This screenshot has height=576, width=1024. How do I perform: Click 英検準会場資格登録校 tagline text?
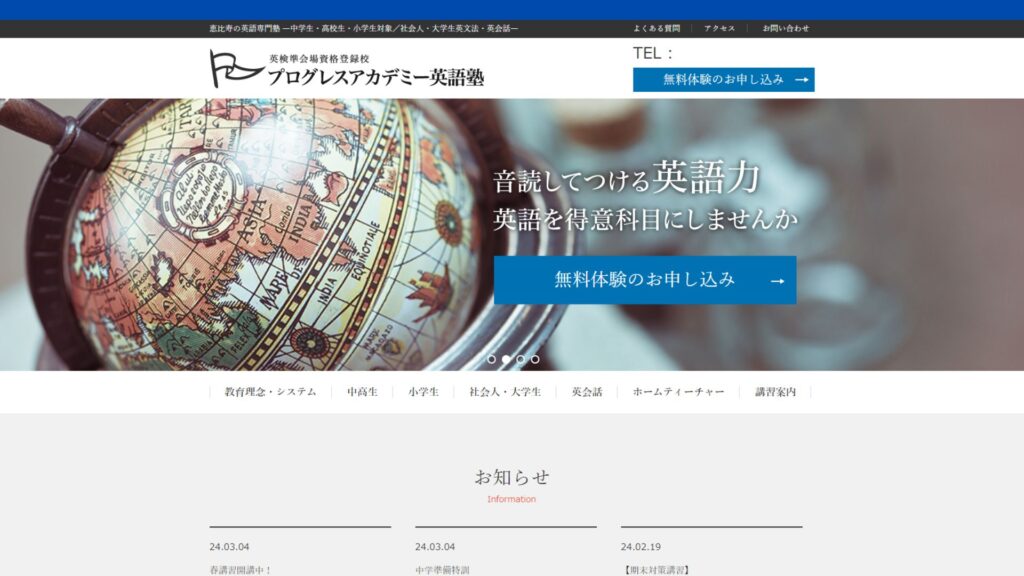[x=319, y=59]
